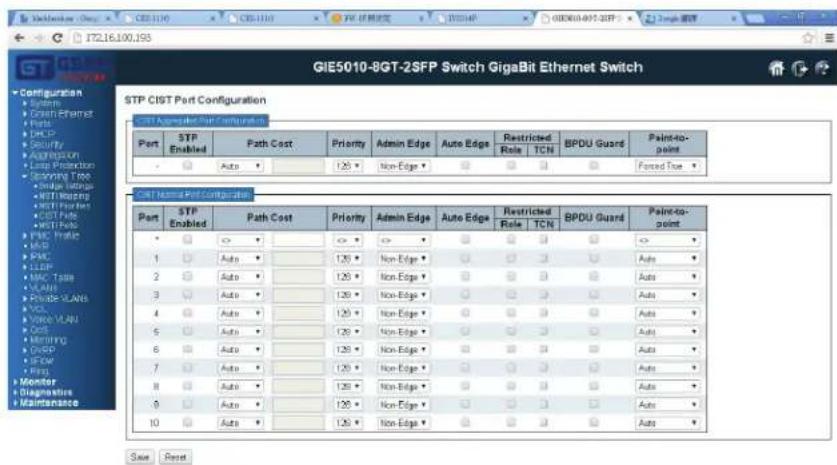This screenshot has height=465, width=837.
Task: Click aggregated row Path Cost value field
Action: click(298, 166)
